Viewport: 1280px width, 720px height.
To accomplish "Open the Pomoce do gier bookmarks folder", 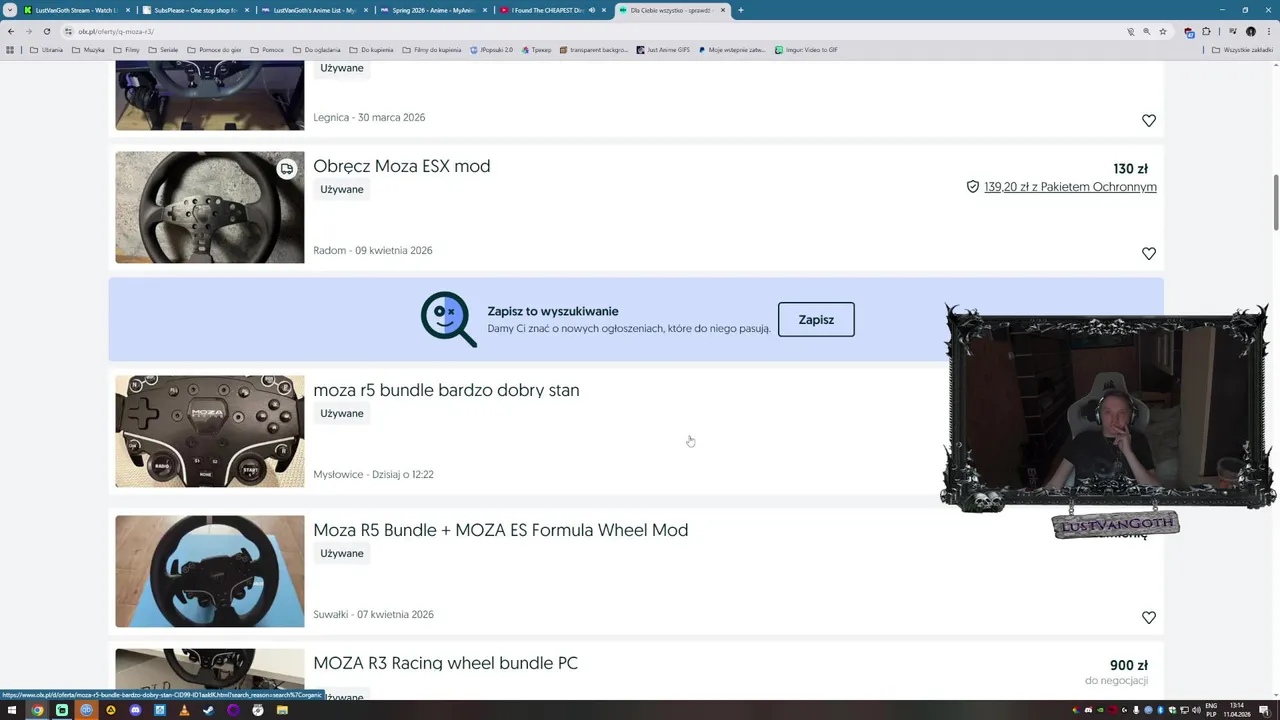I will tap(214, 50).
